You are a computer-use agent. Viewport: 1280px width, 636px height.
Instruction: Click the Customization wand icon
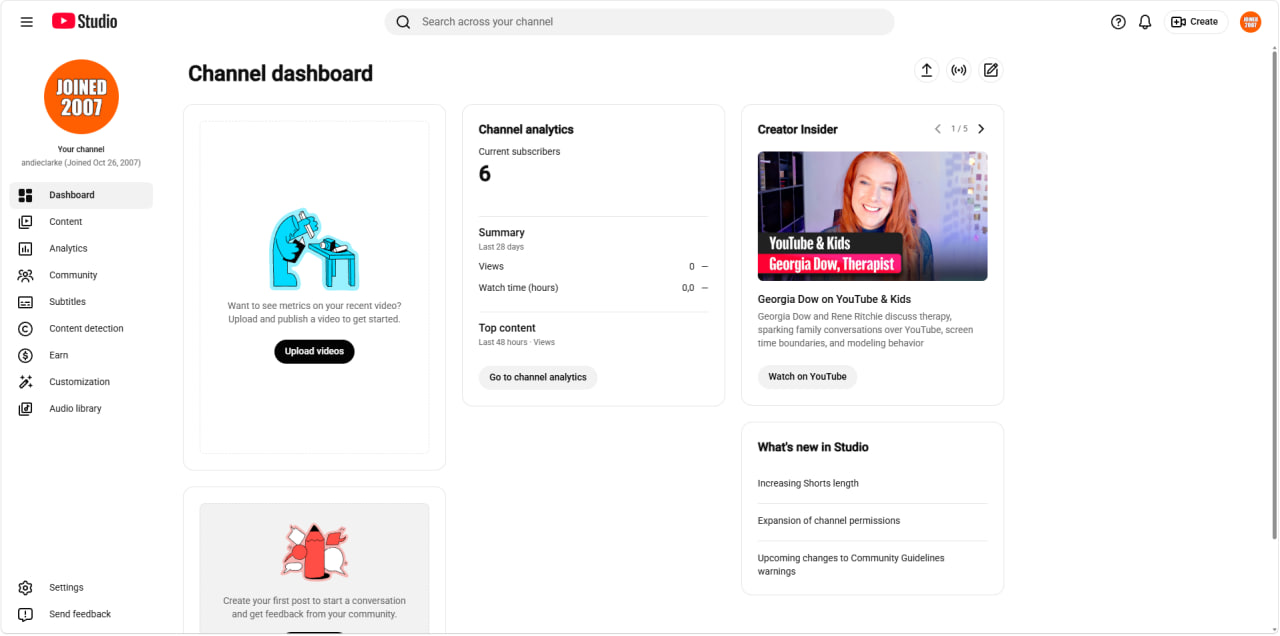pyautogui.click(x=26, y=382)
